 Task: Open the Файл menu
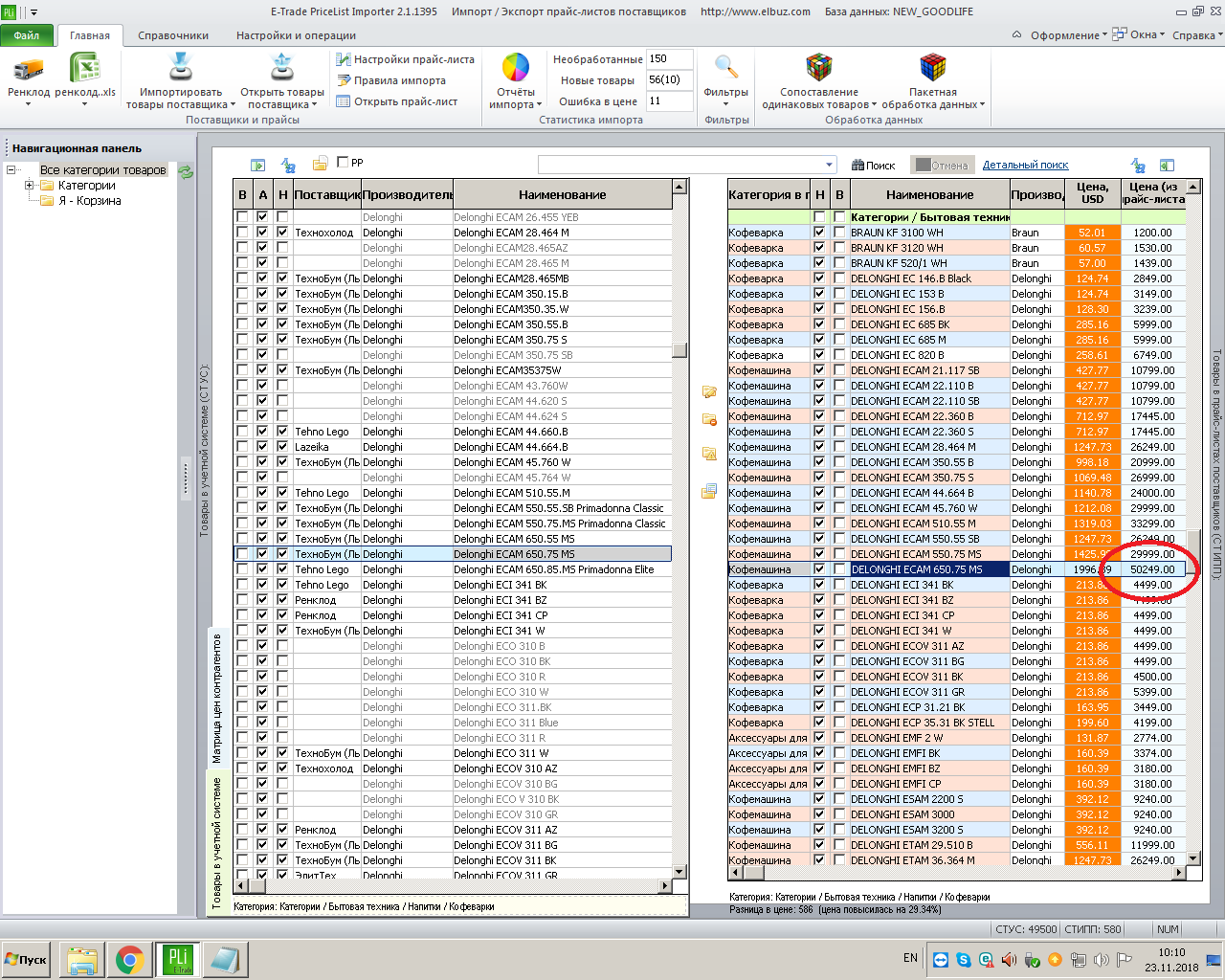click(x=27, y=35)
